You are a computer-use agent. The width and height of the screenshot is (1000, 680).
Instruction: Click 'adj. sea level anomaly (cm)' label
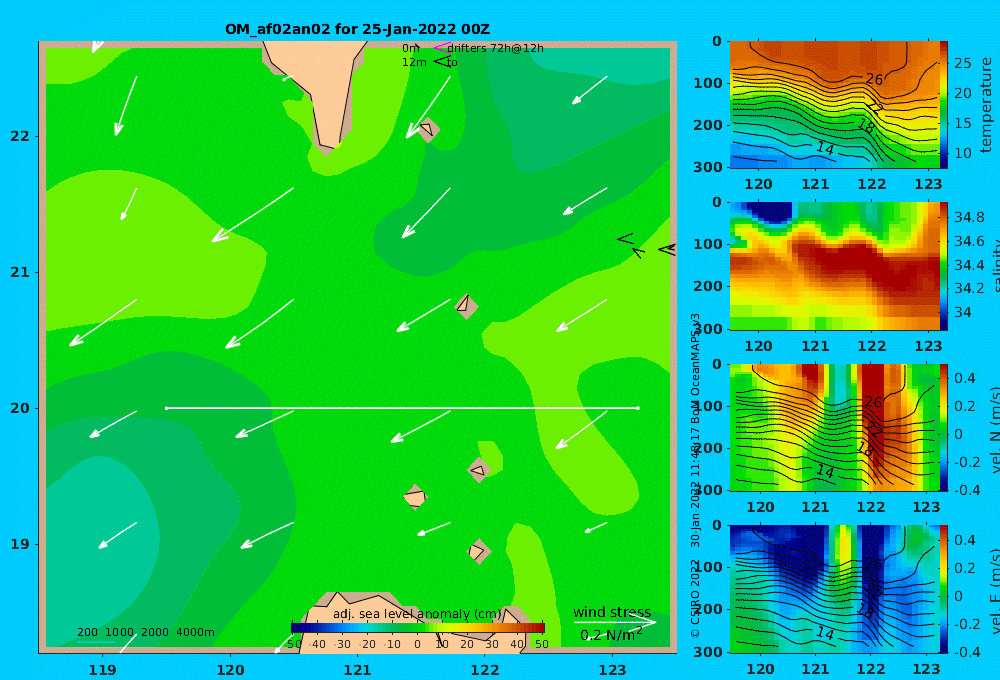coord(417,614)
